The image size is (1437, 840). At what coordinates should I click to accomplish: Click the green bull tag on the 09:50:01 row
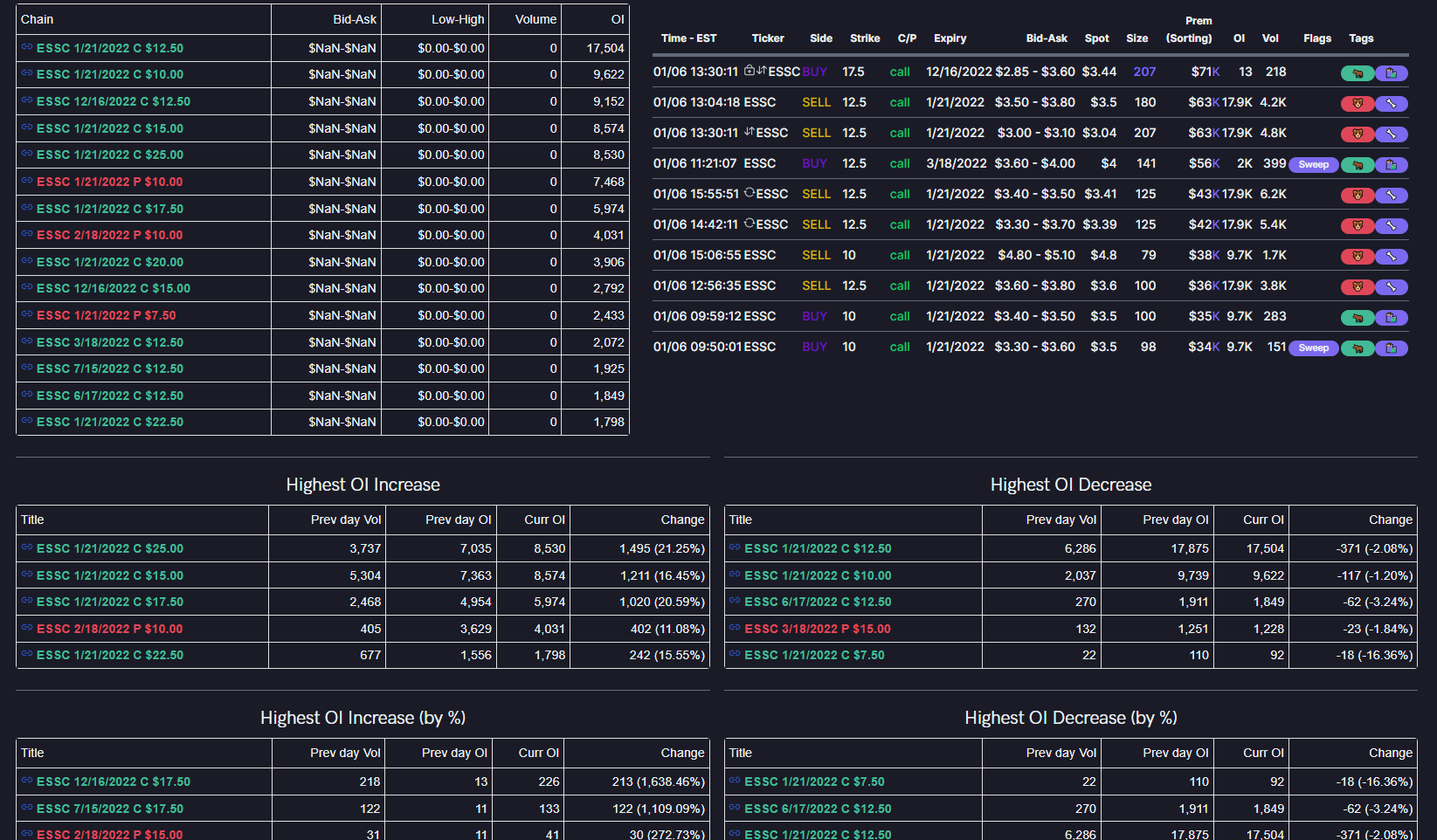pyautogui.click(x=1358, y=348)
